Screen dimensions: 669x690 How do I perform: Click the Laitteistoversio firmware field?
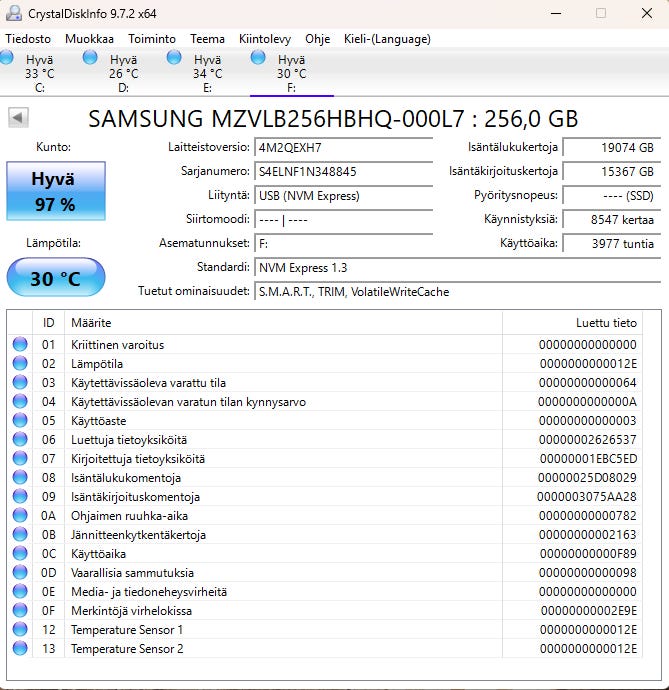pyautogui.click(x=344, y=147)
